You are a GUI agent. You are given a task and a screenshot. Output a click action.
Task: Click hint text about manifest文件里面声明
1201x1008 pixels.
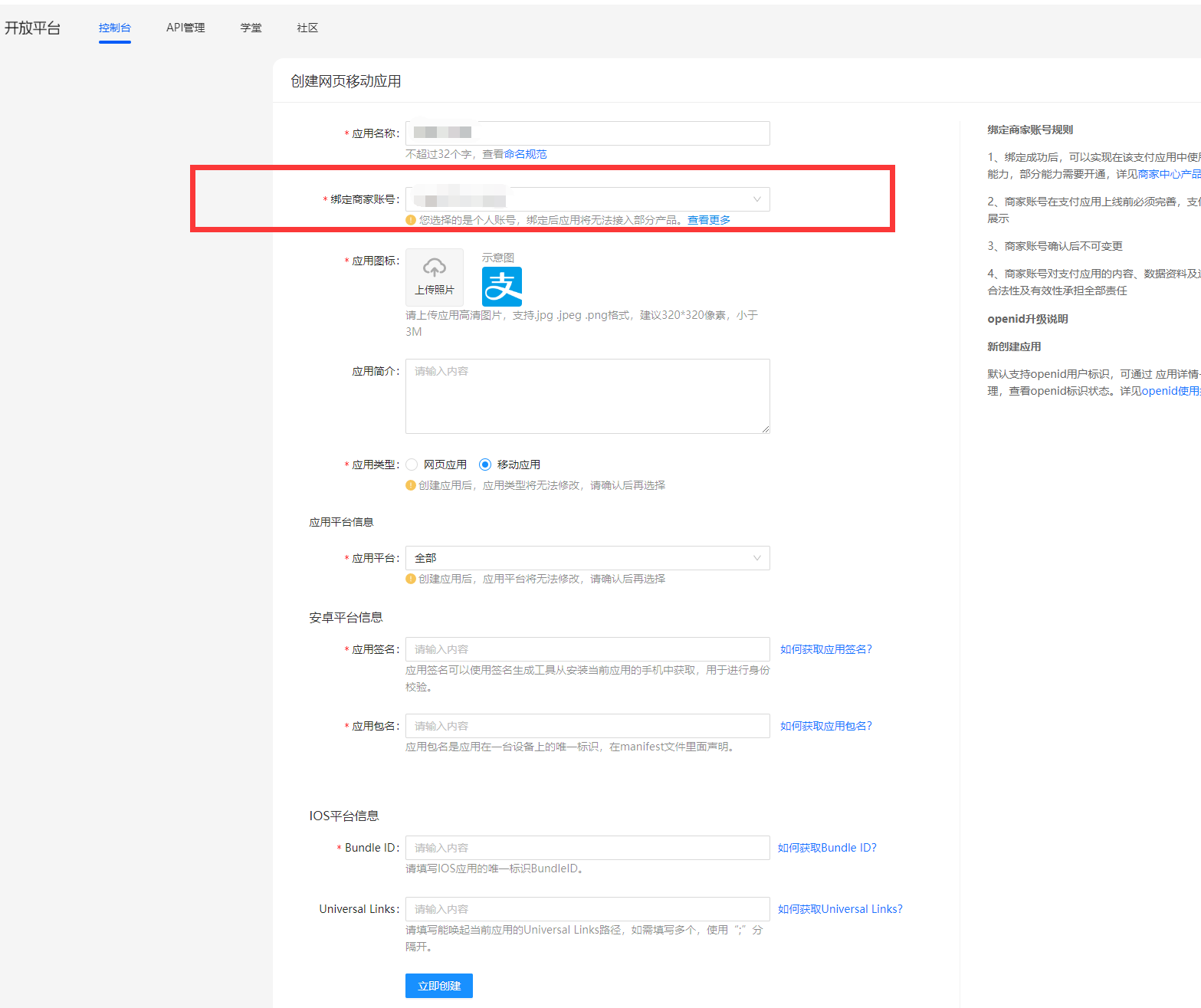point(572,747)
